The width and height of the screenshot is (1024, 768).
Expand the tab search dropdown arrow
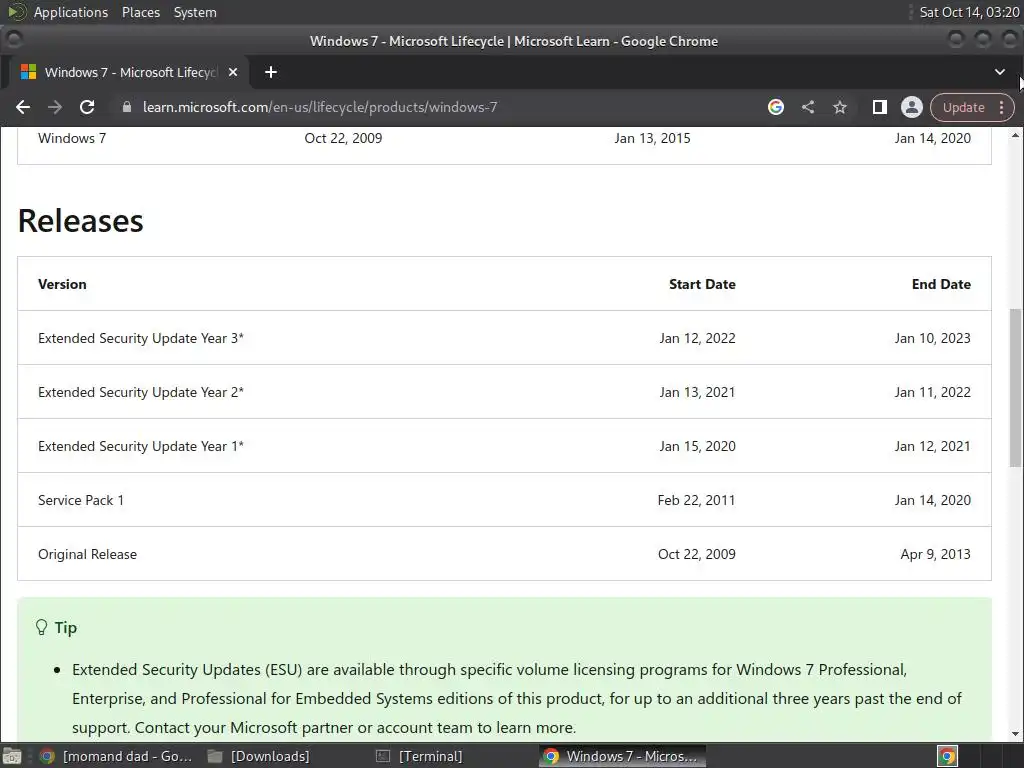click(x=1000, y=72)
